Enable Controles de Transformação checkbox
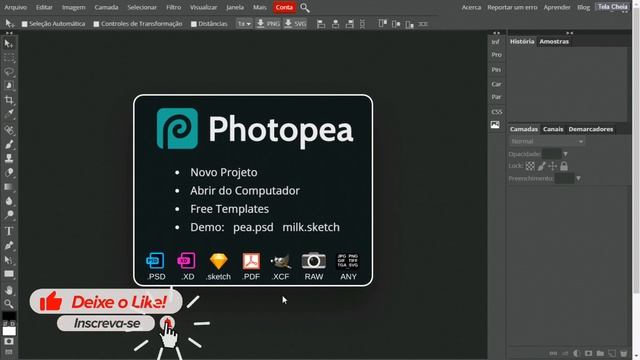 96,24
